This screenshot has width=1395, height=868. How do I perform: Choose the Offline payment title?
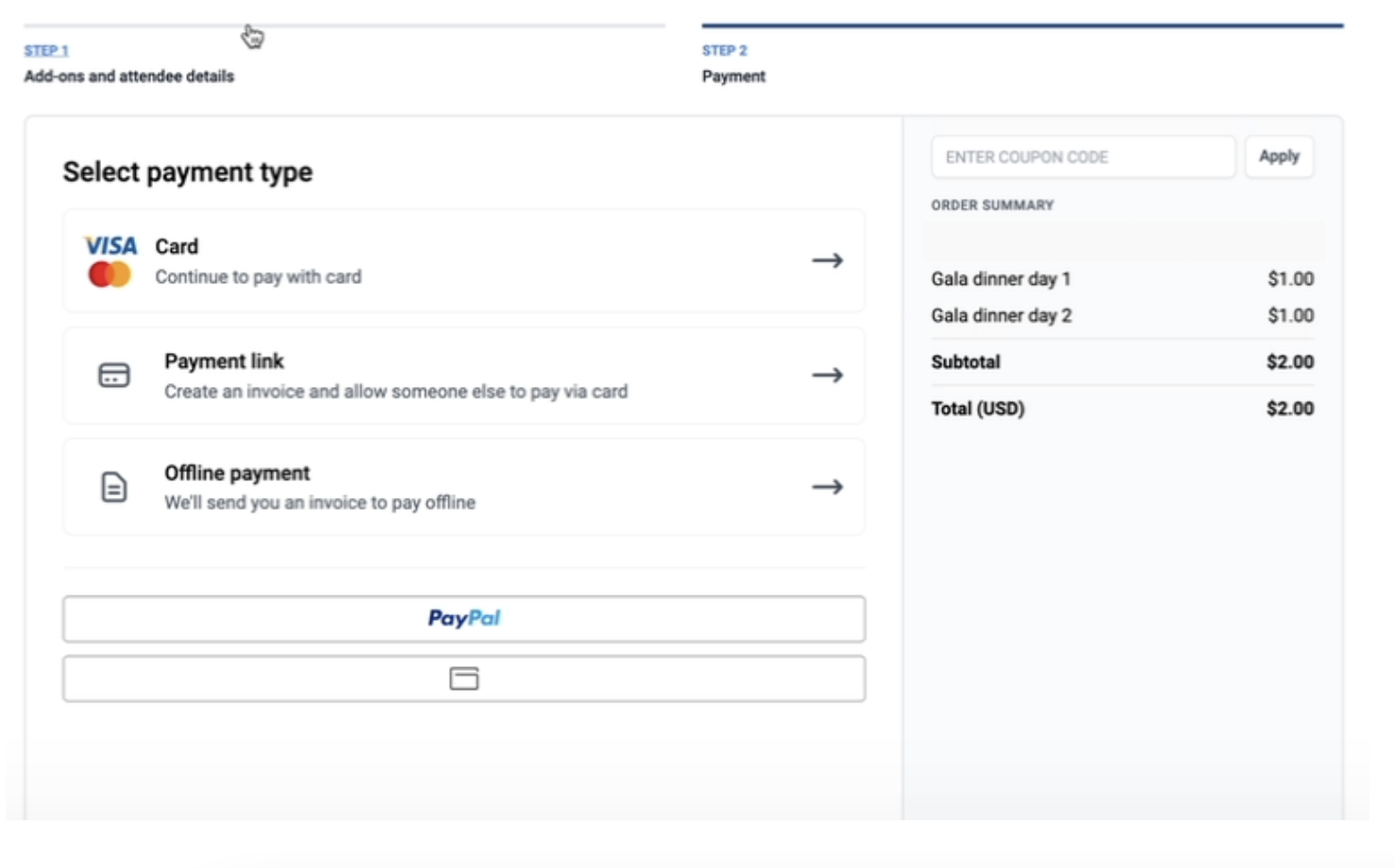click(237, 473)
